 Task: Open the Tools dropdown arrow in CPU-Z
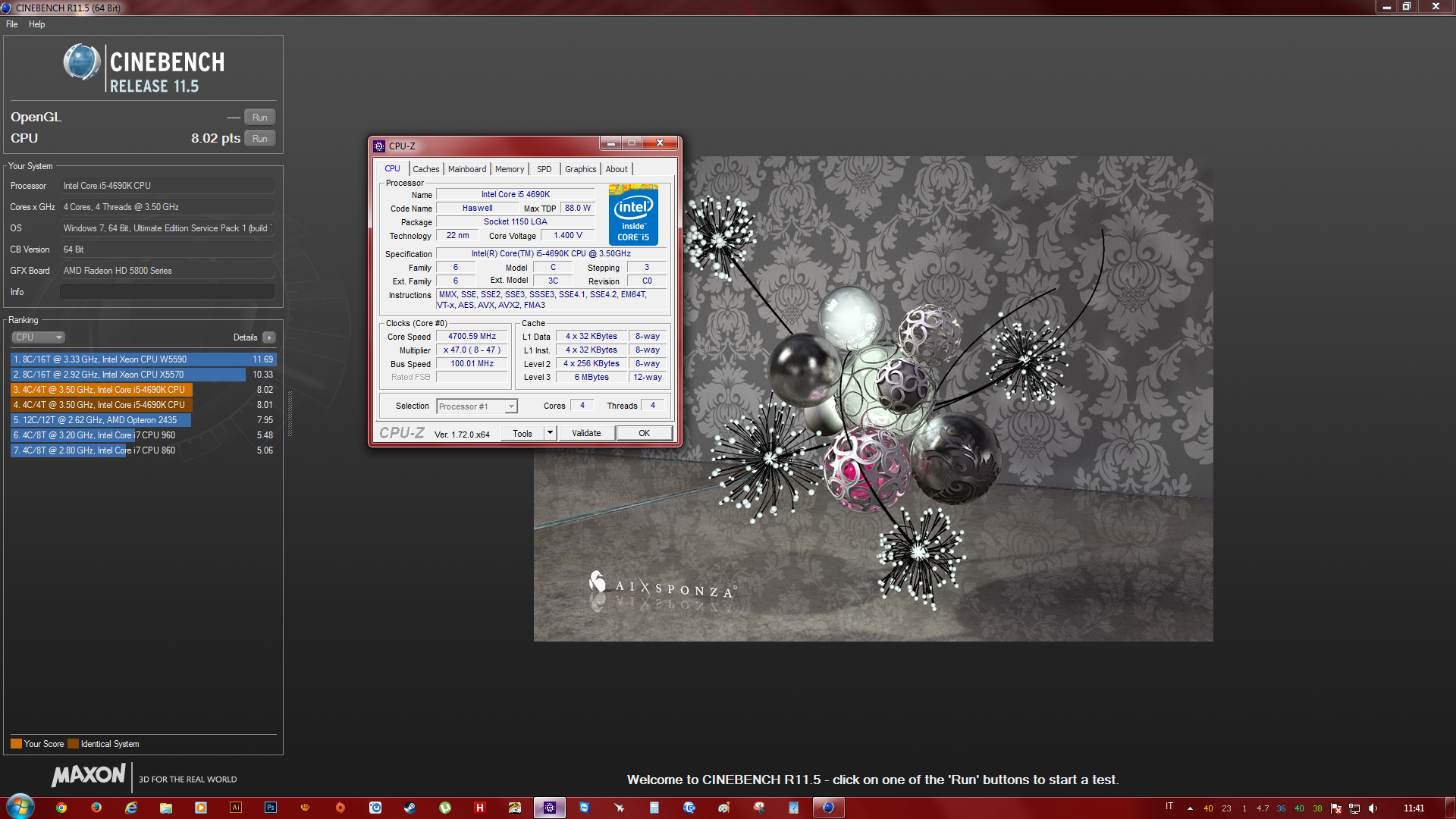(551, 433)
